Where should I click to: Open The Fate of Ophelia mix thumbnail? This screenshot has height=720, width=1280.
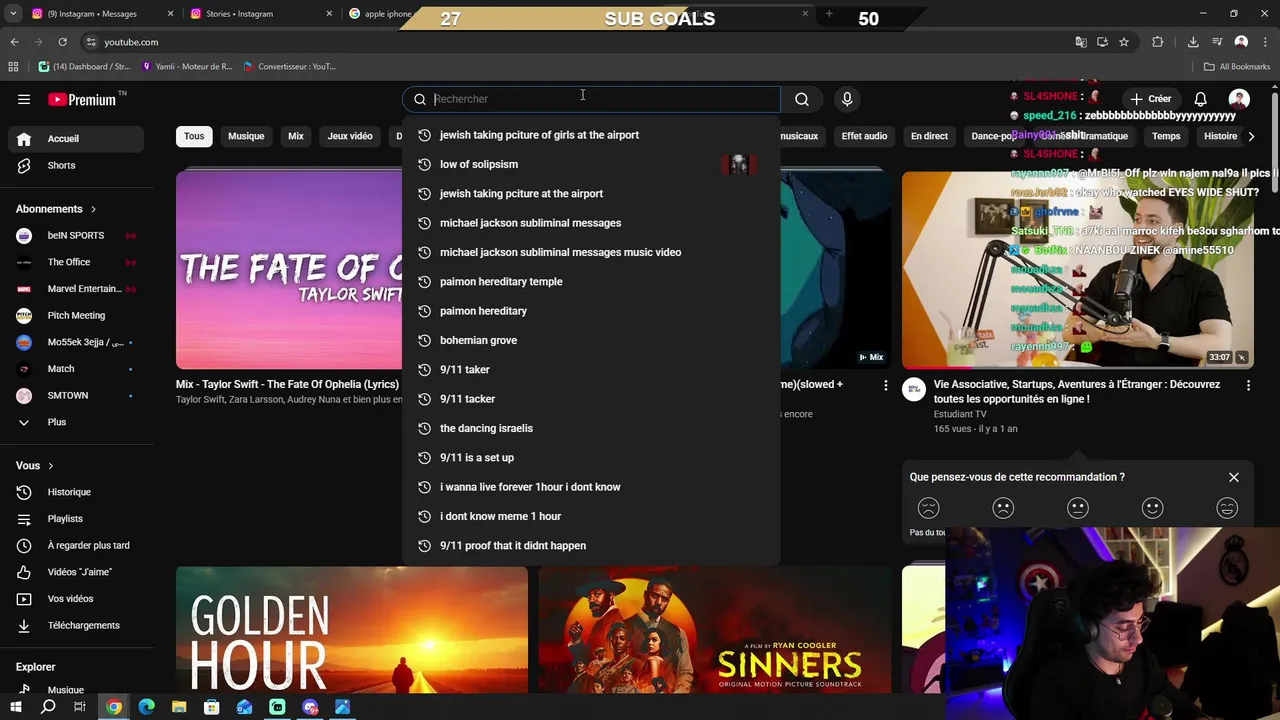point(289,270)
